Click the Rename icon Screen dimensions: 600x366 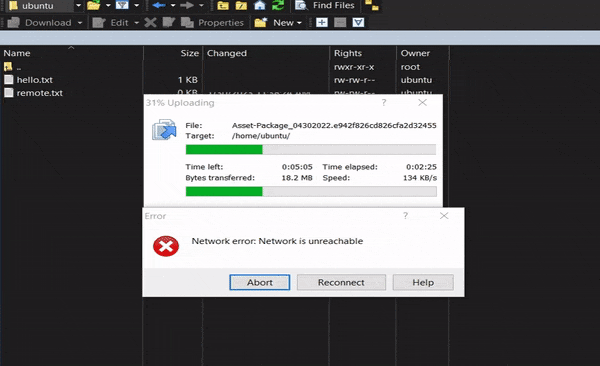pyautogui.click(x=168, y=23)
